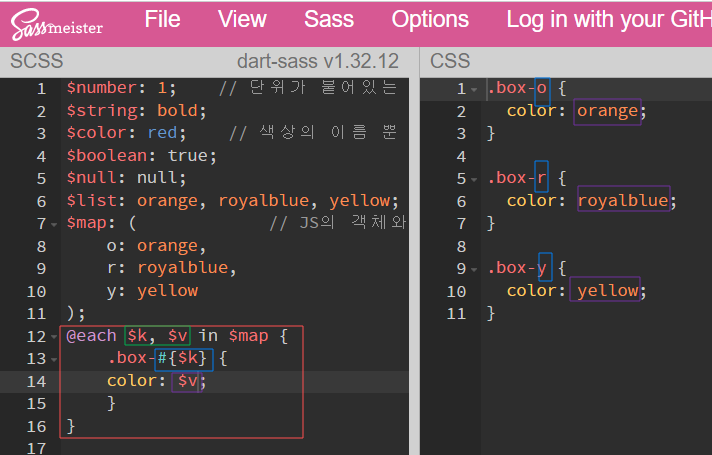Open the Sass menu
This screenshot has height=455, width=712.
[329, 20]
